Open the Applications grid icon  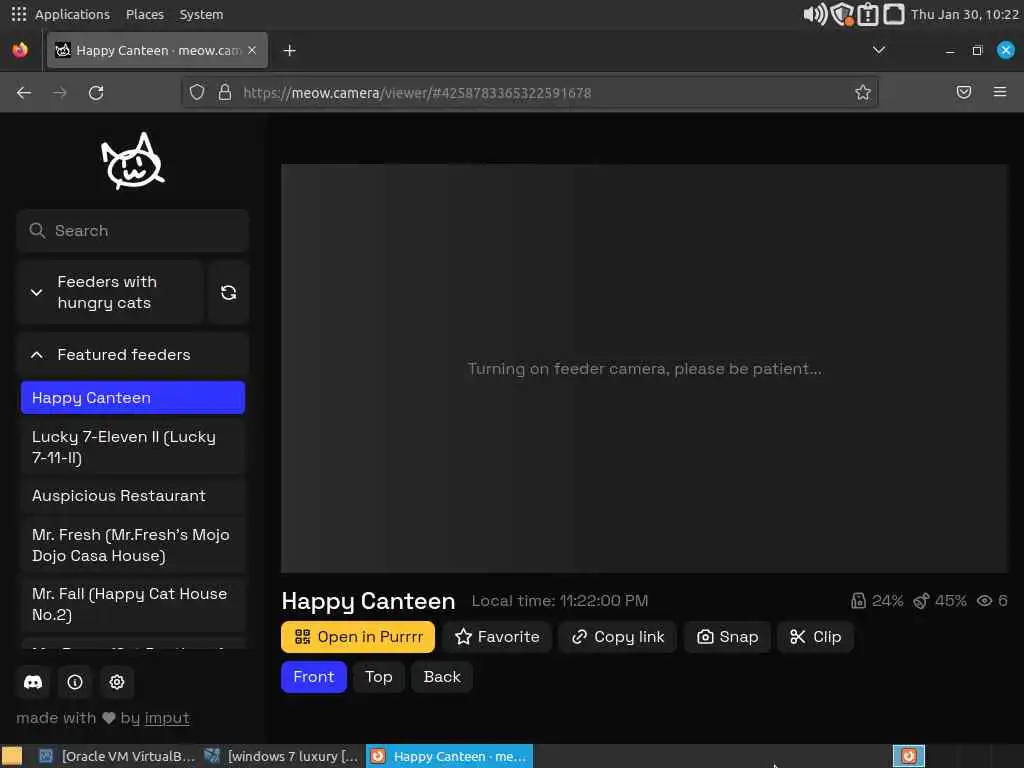coord(18,14)
